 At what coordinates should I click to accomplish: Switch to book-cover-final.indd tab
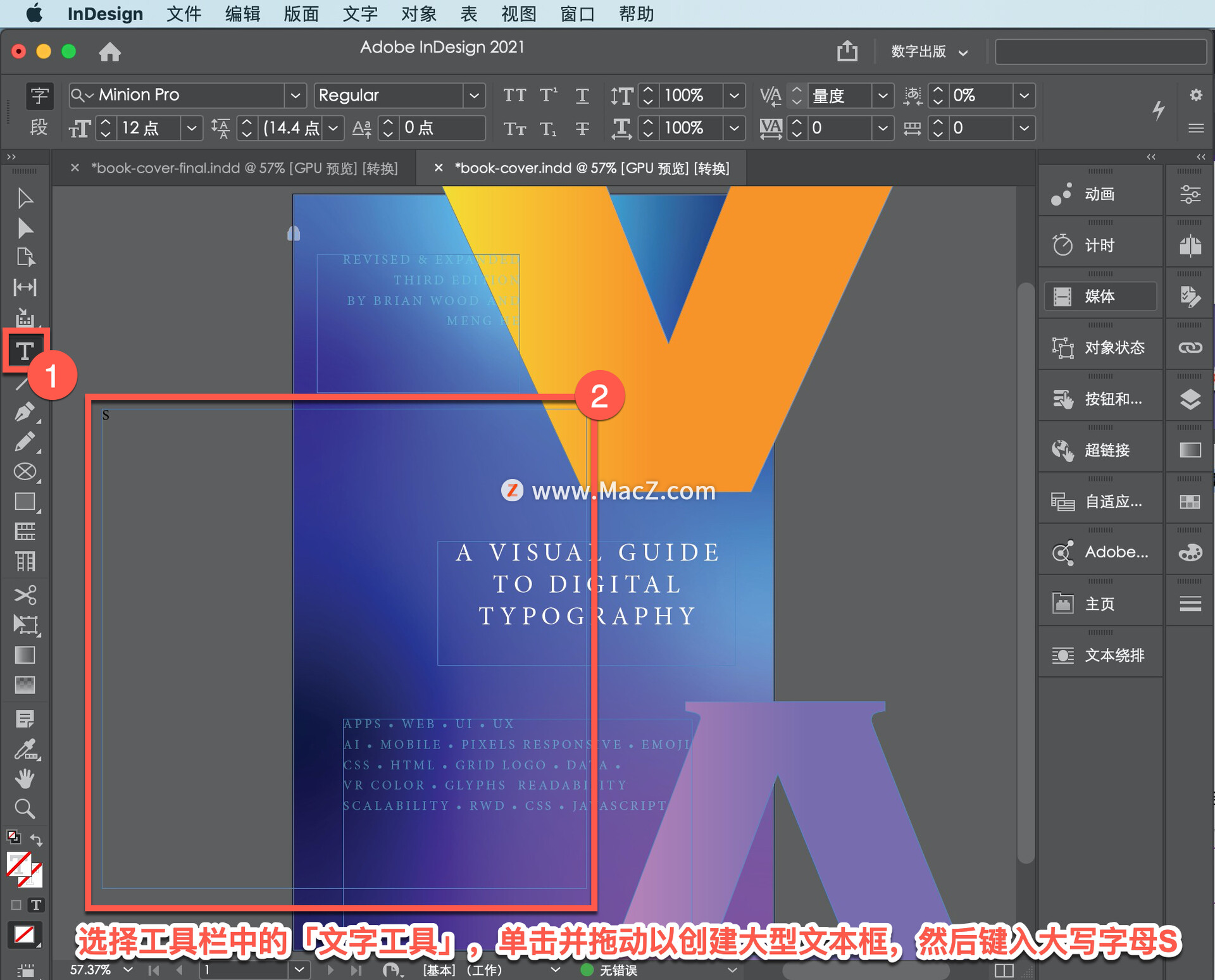pos(244,168)
